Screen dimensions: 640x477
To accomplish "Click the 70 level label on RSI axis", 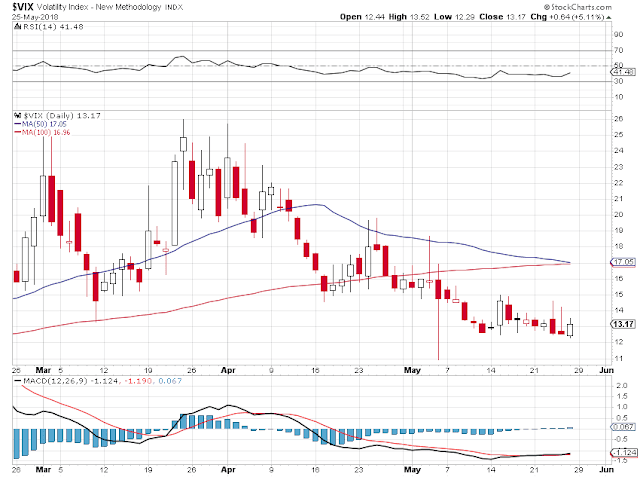I will [x=618, y=50].
